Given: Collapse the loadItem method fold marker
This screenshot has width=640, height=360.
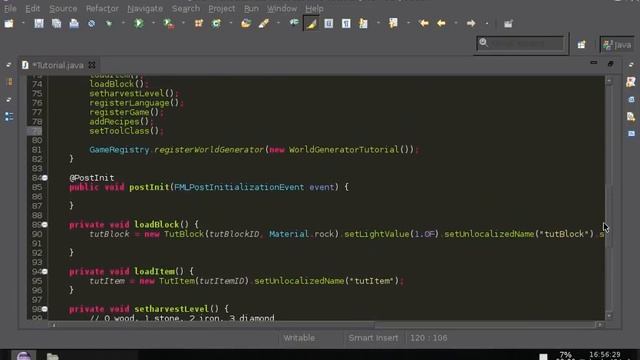Looking at the screenshot, I should point(45,271).
